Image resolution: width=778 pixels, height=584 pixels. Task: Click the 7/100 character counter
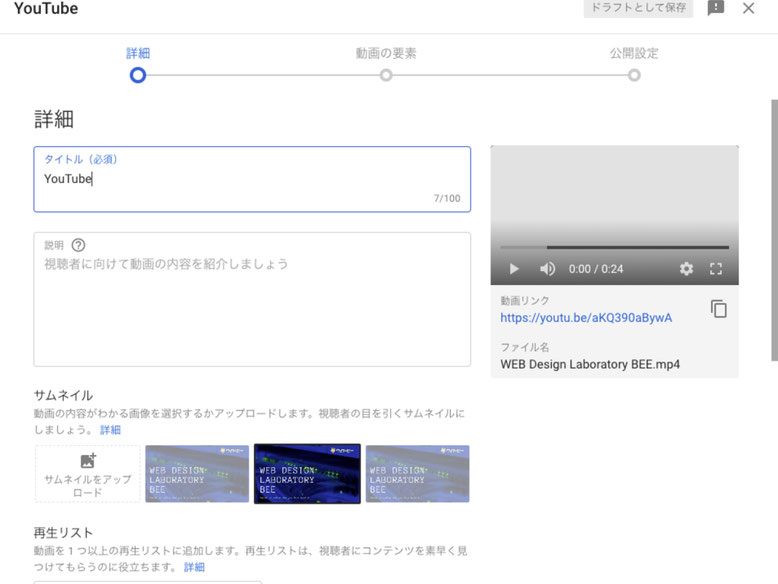coord(447,198)
